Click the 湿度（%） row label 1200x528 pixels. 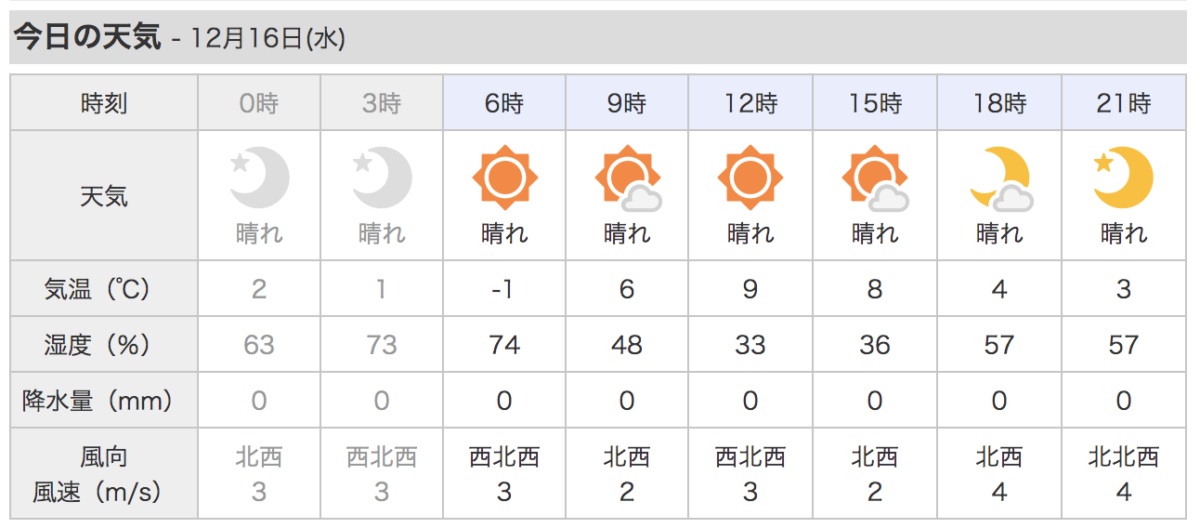(104, 345)
